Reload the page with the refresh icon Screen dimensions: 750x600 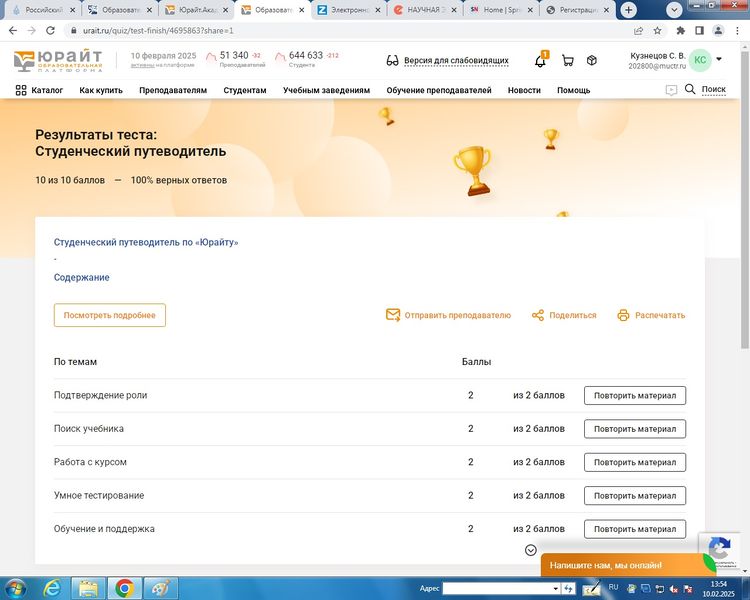(50, 30)
